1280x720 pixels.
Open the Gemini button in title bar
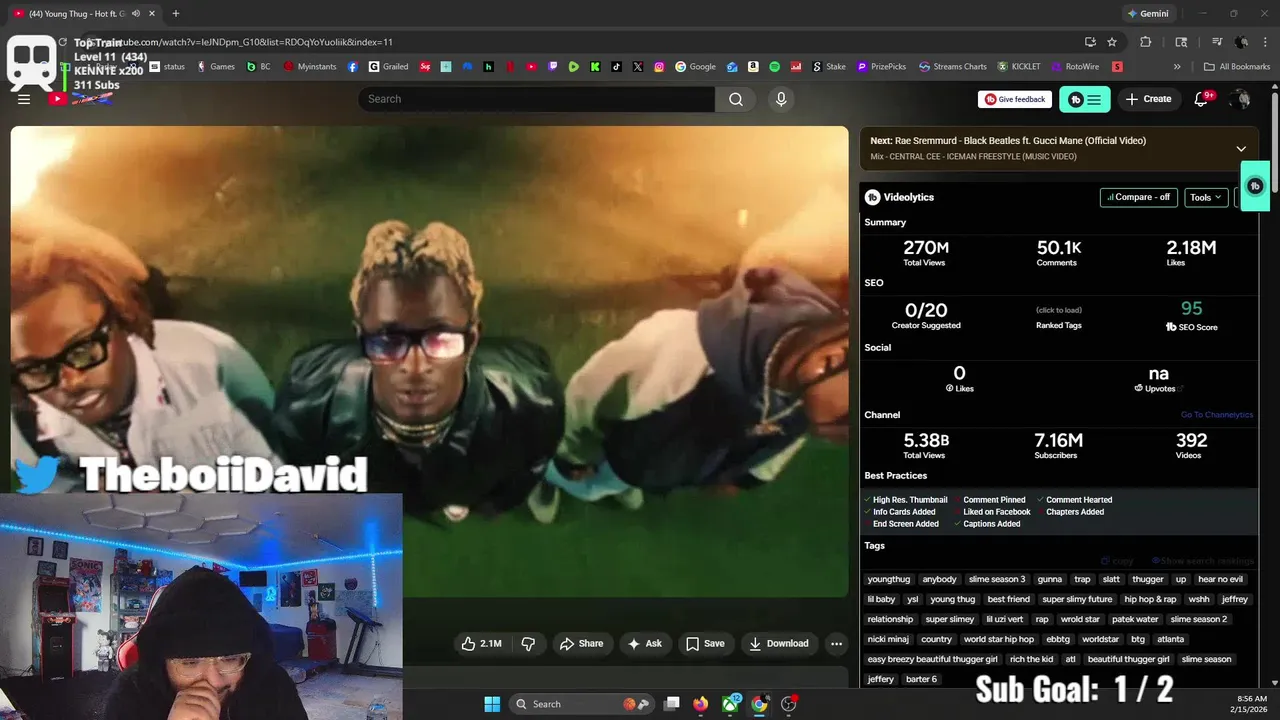click(1147, 14)
